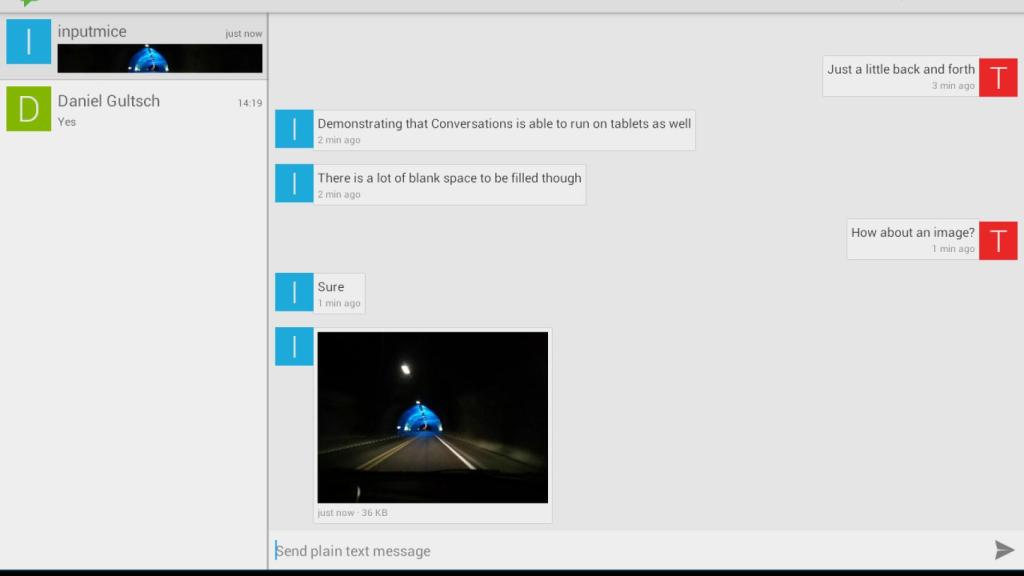
Task: Click blue avatar beside 'Demonstrating that Conversations' message
Action: pyautogui.click(x=294, y=130)
